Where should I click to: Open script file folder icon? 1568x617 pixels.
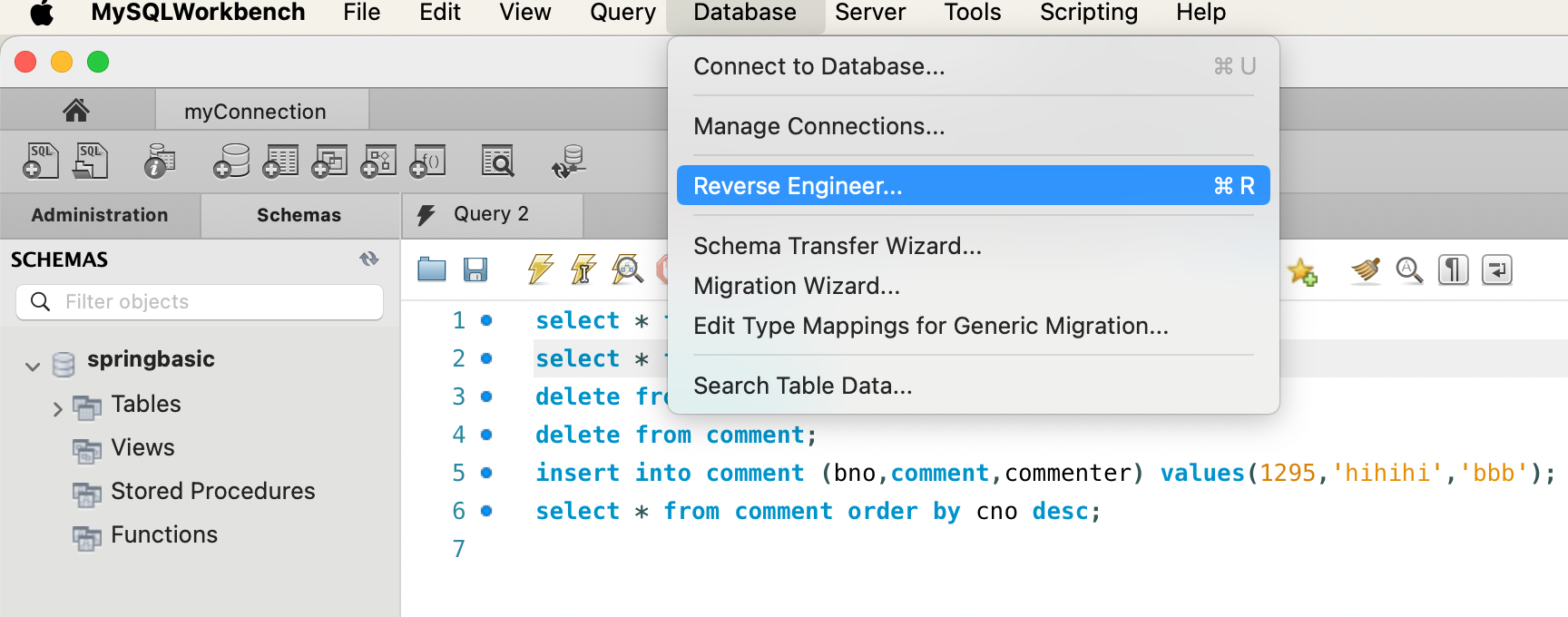coord(432,269)
